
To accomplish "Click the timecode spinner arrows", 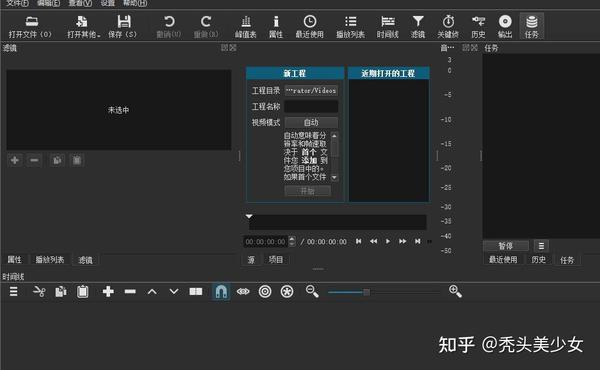I will 292,241.
